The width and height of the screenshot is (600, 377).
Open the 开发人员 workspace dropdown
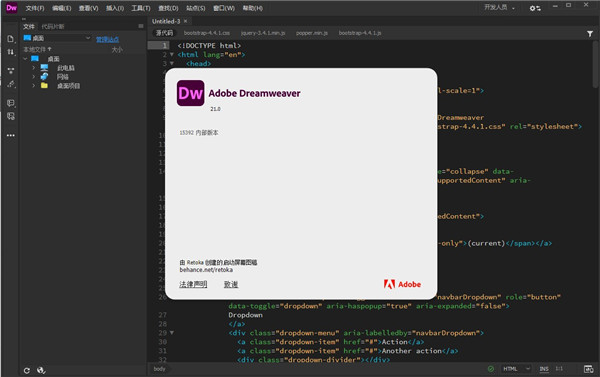[x=499, y=8]
